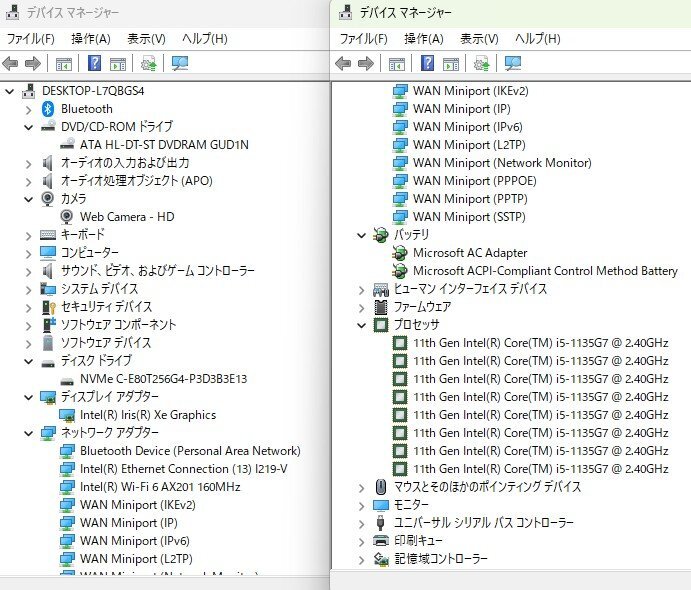Select コンピューター category
The width and height of the screenshot is (691, 590).
[x=90, y=252]
